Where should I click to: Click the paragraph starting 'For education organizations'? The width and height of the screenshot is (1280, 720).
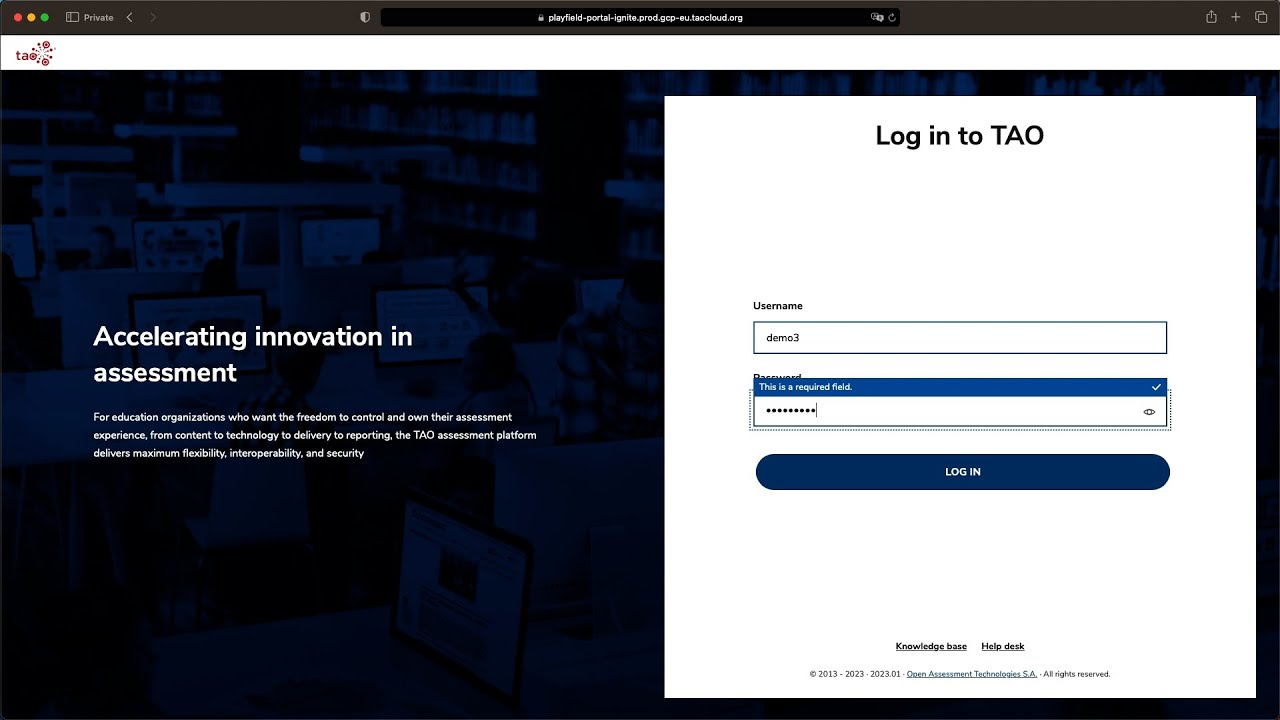[315, 435]
